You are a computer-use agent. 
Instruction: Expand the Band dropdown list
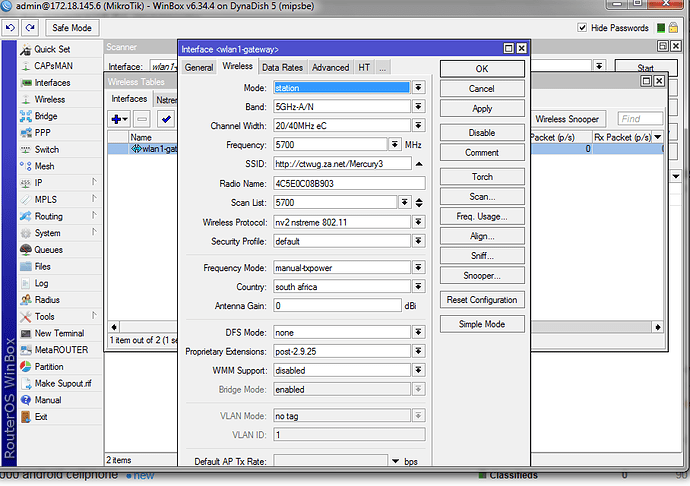point(418,106)
